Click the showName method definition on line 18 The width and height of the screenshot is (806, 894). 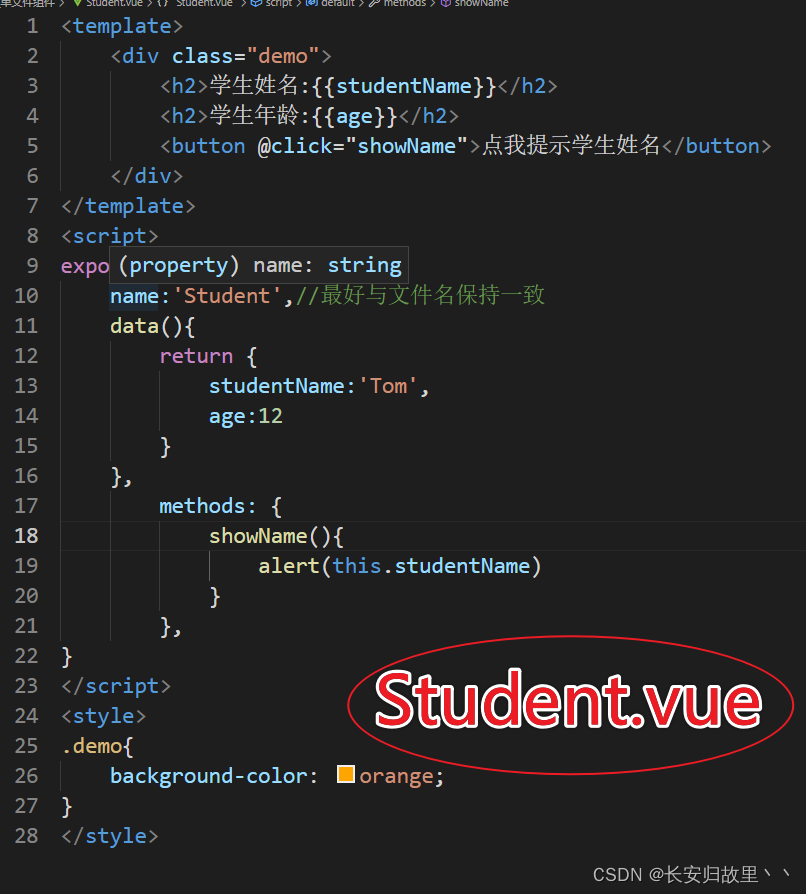(258, 536)
